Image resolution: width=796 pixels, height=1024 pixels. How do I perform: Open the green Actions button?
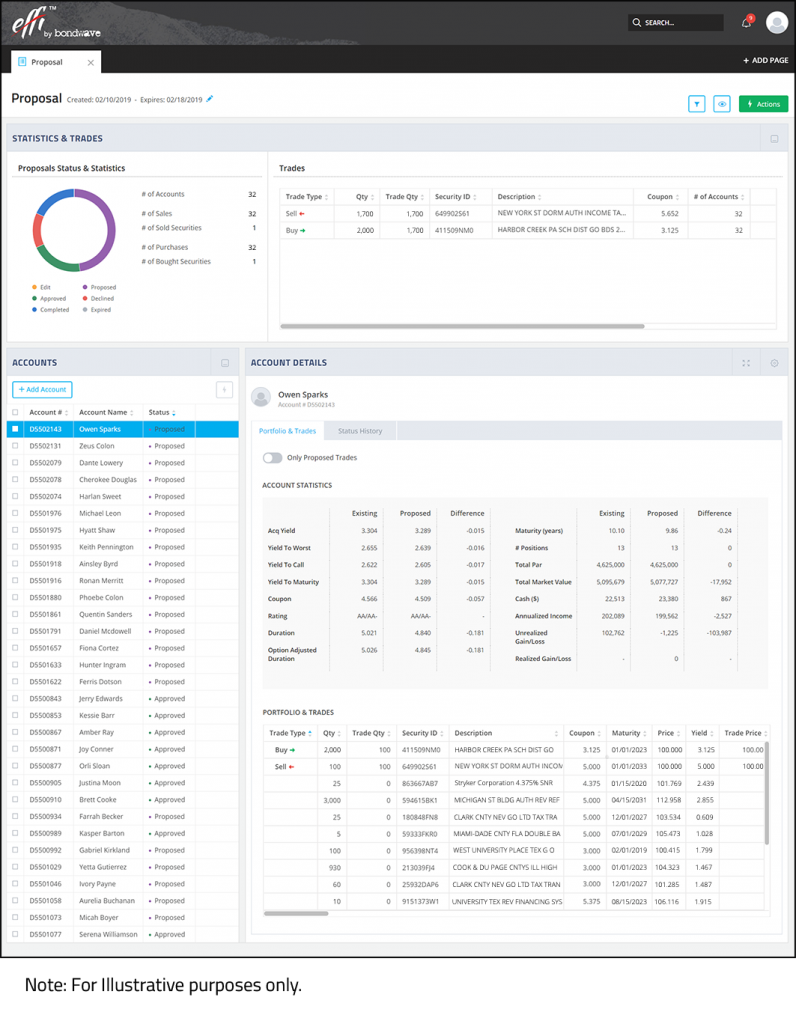coord(763,104)
